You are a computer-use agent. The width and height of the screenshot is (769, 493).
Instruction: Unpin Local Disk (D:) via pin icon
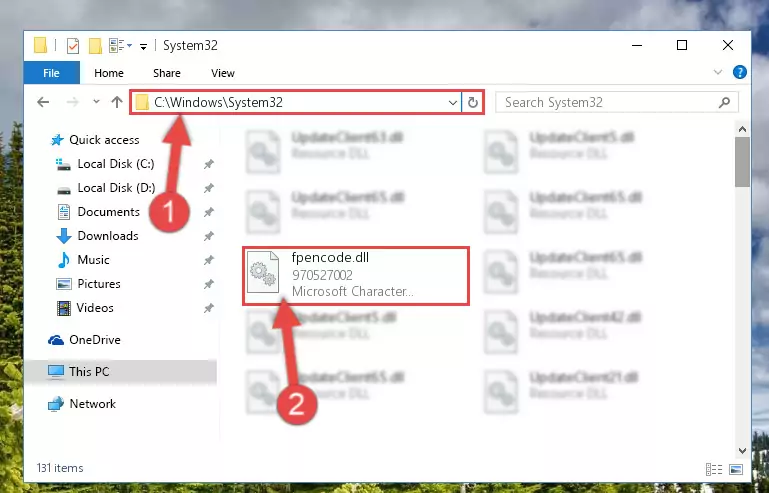point(209,188)
